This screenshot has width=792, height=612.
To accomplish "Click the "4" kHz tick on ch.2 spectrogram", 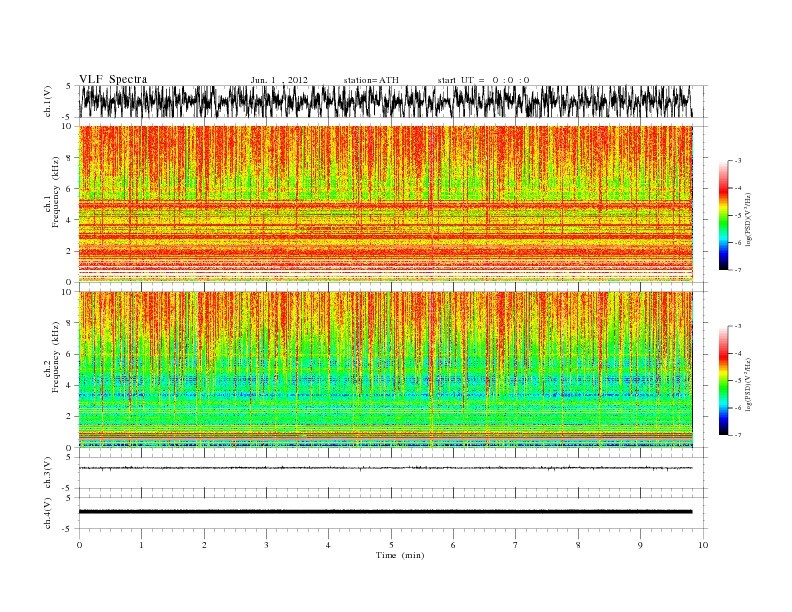I will click(69, 385).
